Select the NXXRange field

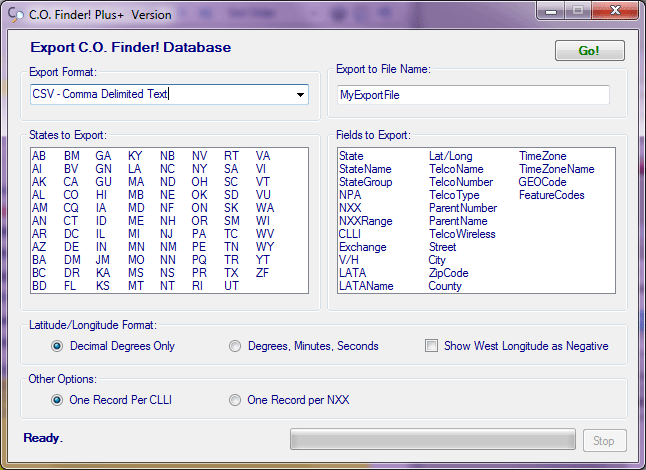[365, 221]
